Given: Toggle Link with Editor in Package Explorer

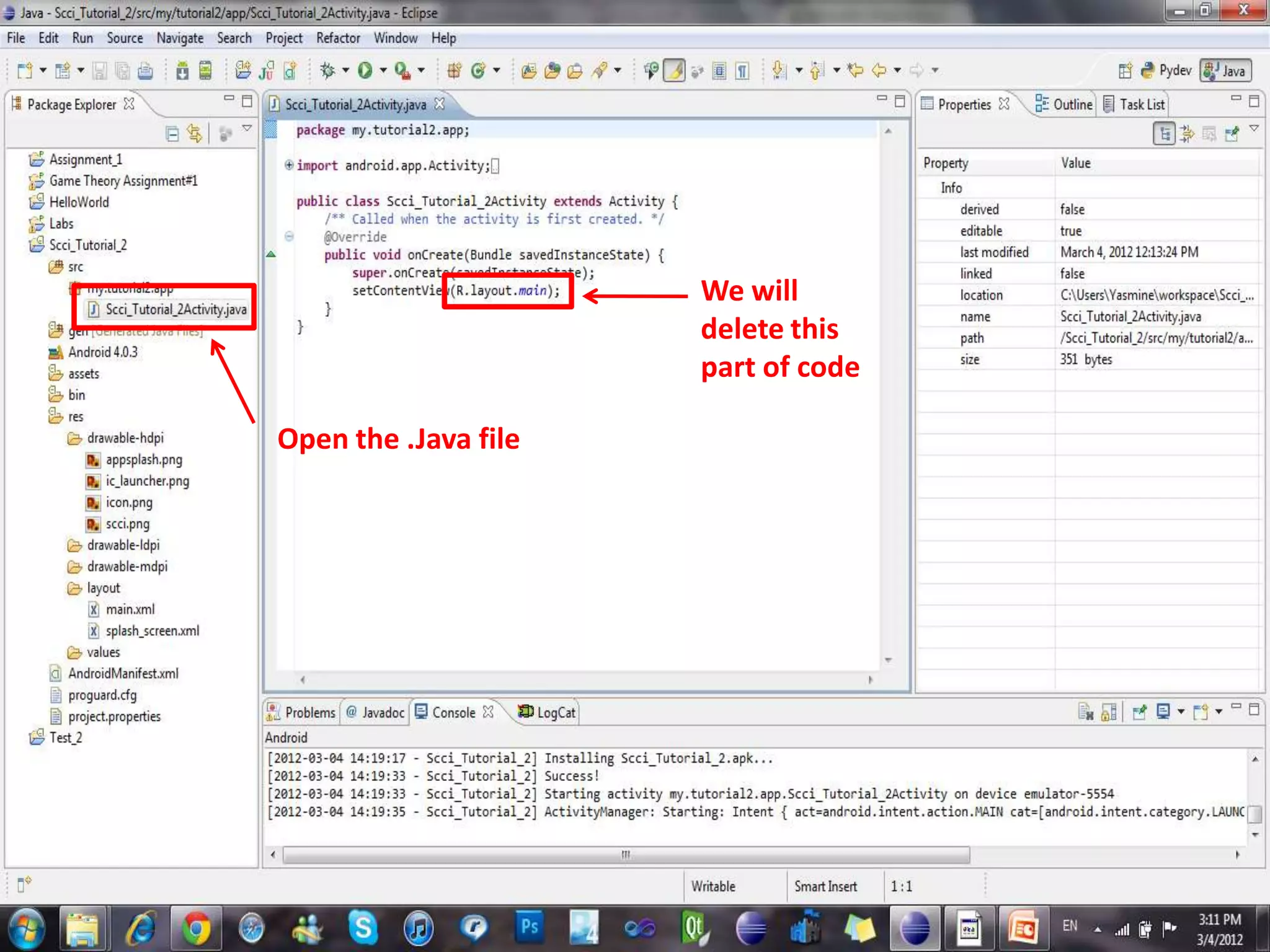Looking at the screenshot, I should [x=195, y=133].
